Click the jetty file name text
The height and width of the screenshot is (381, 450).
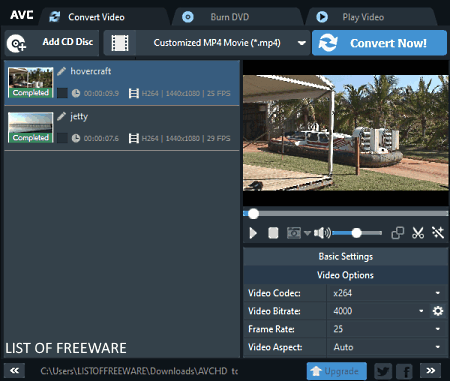coord(79,117)
